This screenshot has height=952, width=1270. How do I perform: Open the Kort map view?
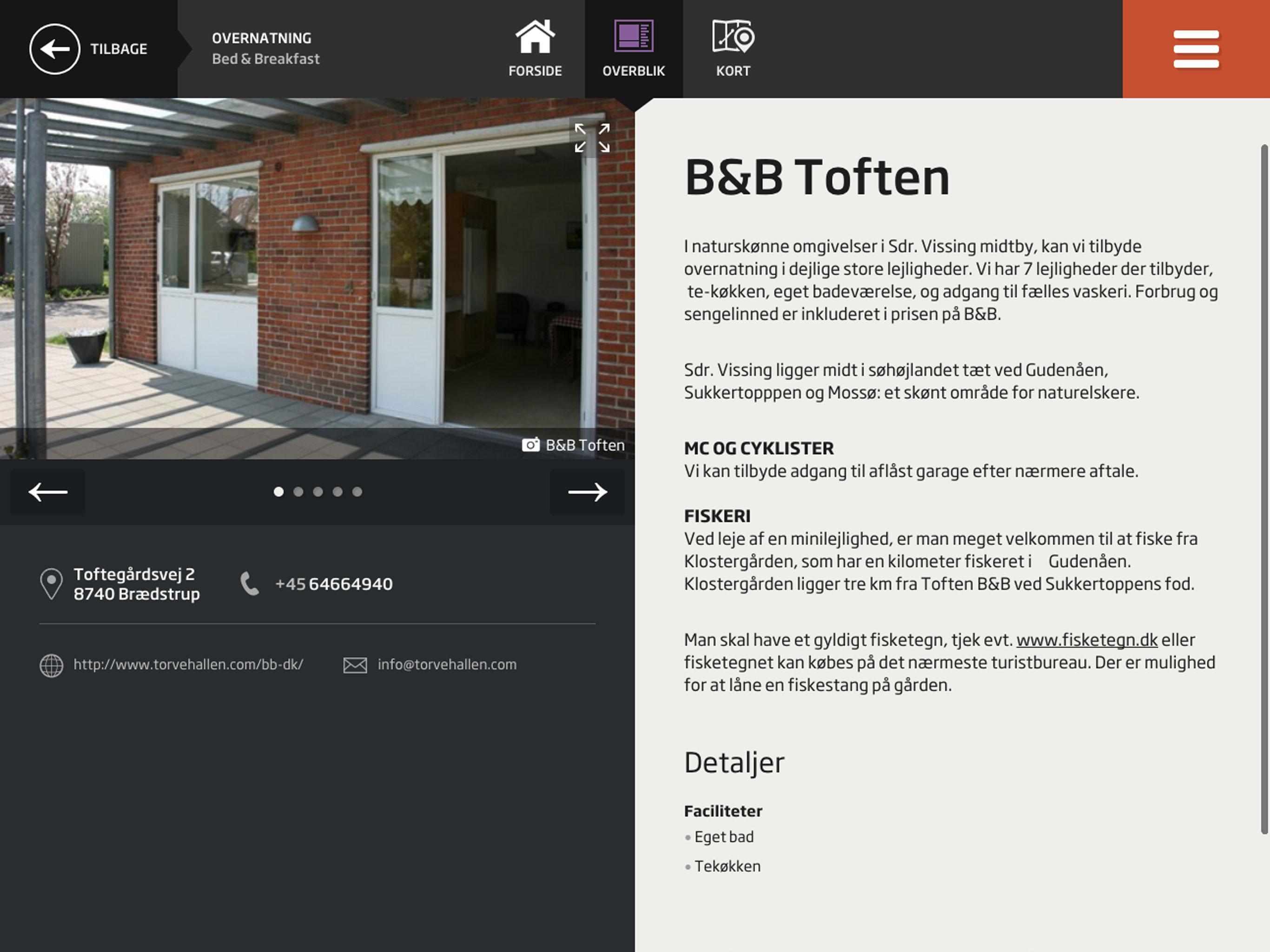[733, 49]
